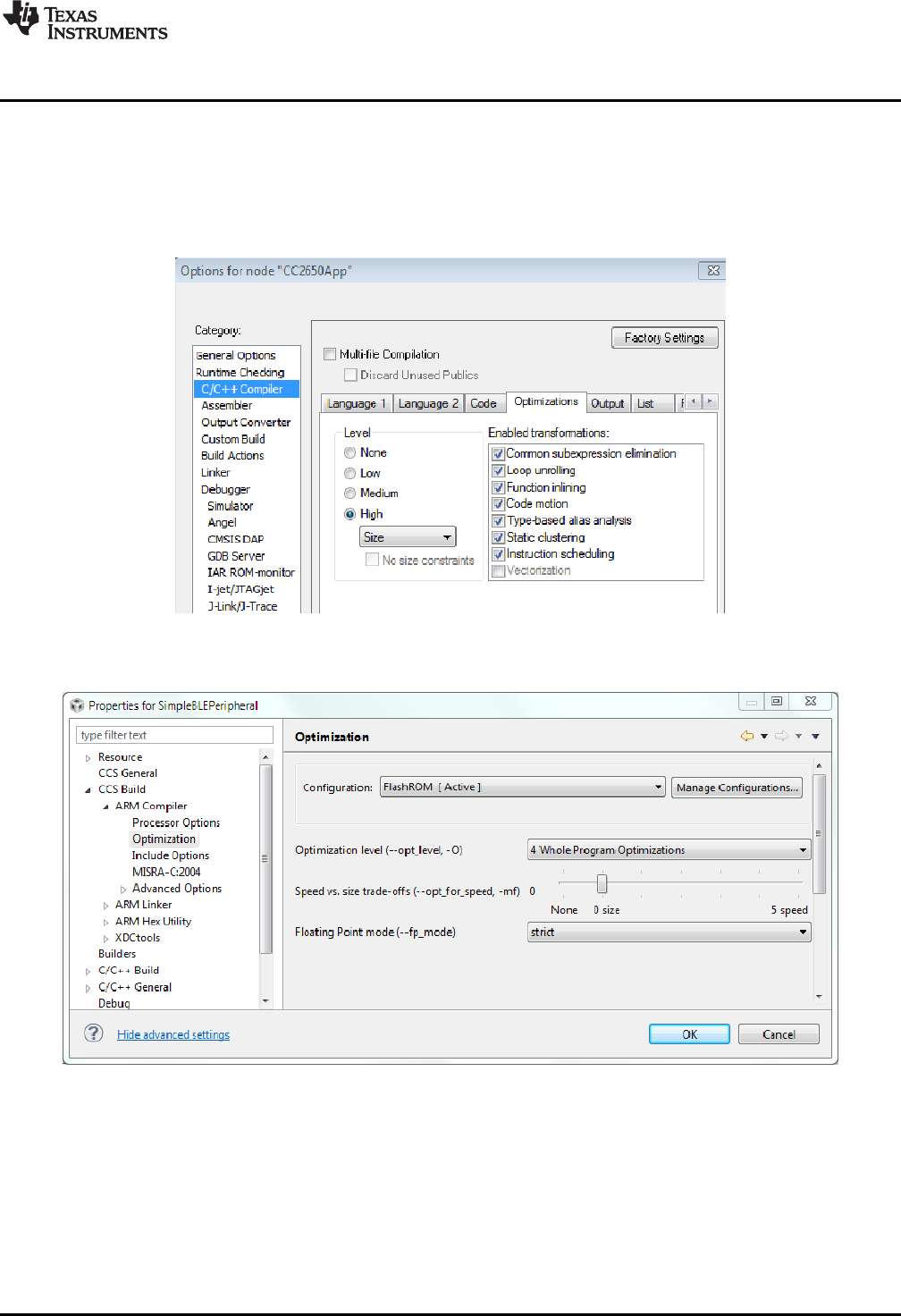Open the Optimization level dropdown
The height and width of the screenshot is (1316, 901).
tap(669, 849)
